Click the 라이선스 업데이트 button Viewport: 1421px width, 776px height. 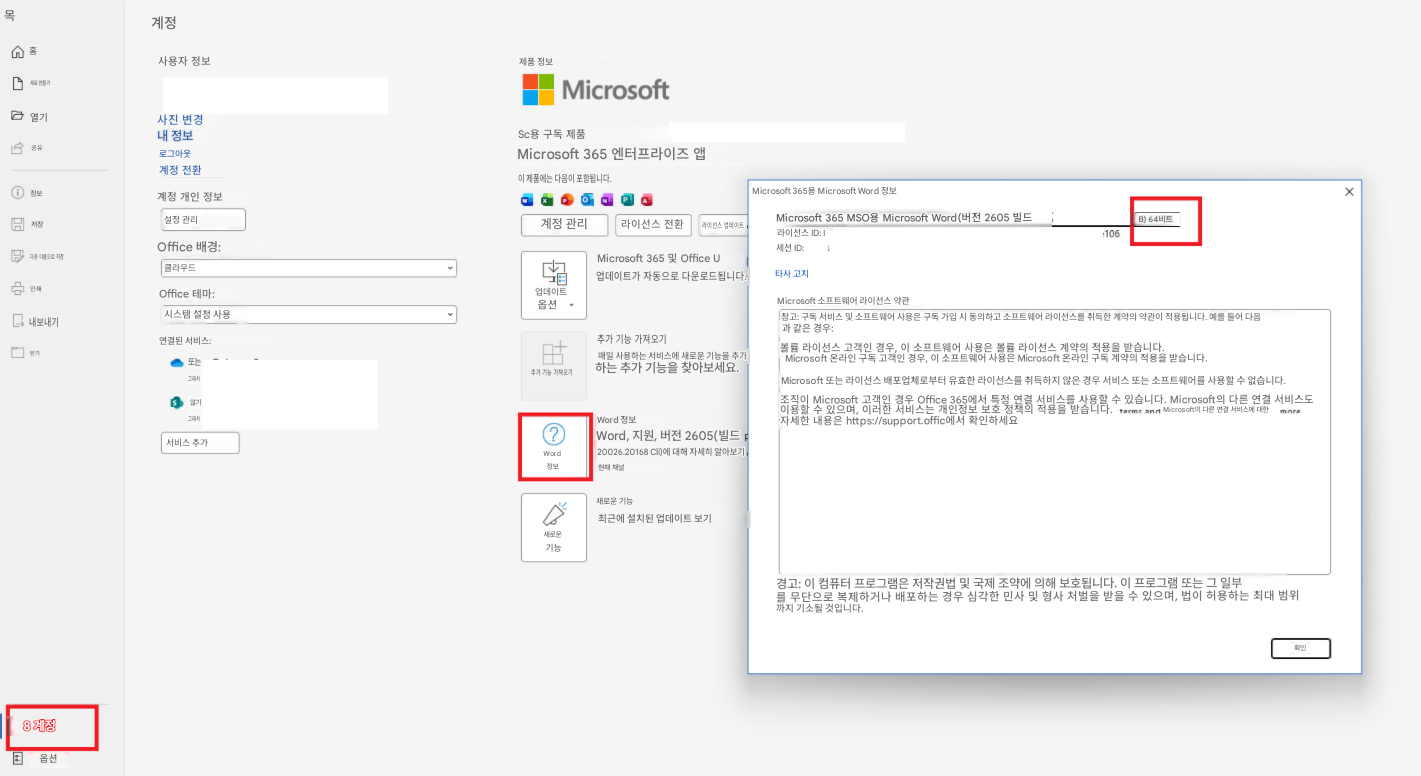click(x=723, y=225)
